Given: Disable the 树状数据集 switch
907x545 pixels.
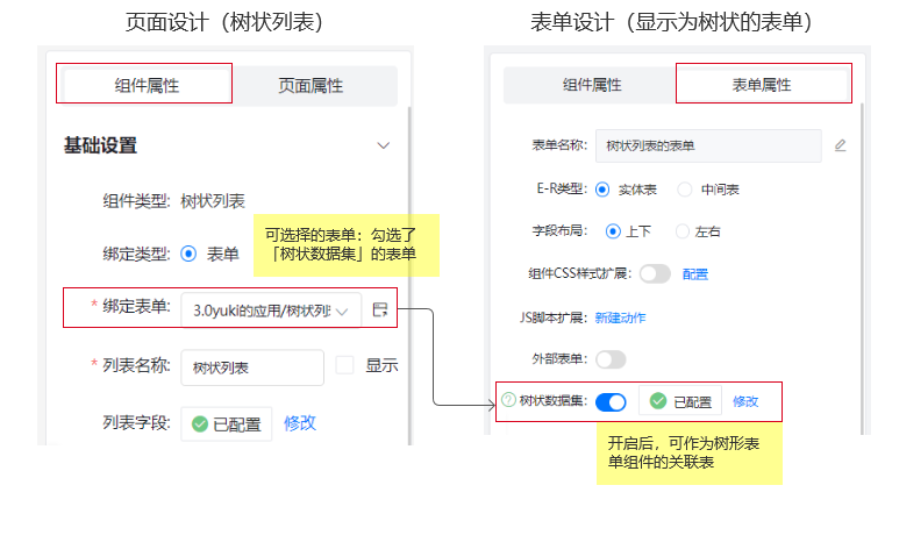Looking at the screenshot, I should pos(610,401).
